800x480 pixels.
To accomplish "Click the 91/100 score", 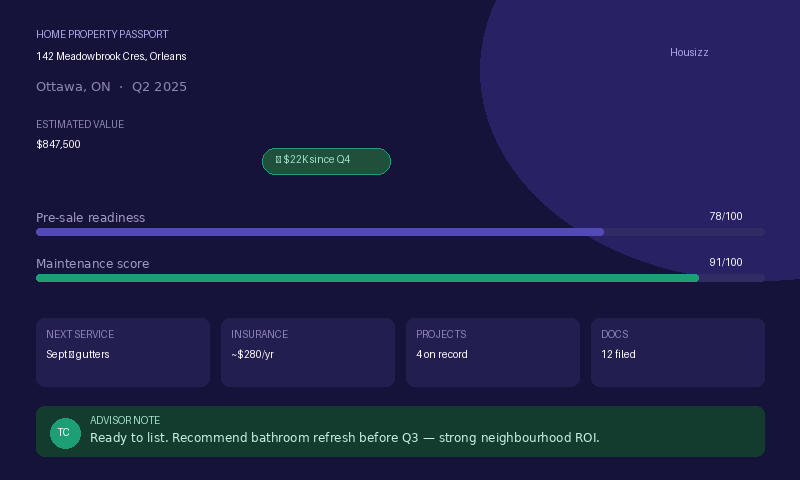I will pyautogui.click(x=726, y=262).
